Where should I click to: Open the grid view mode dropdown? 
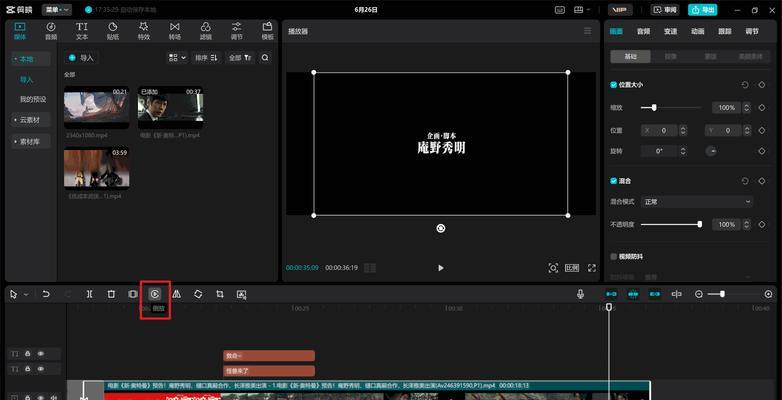pos(178,58)
